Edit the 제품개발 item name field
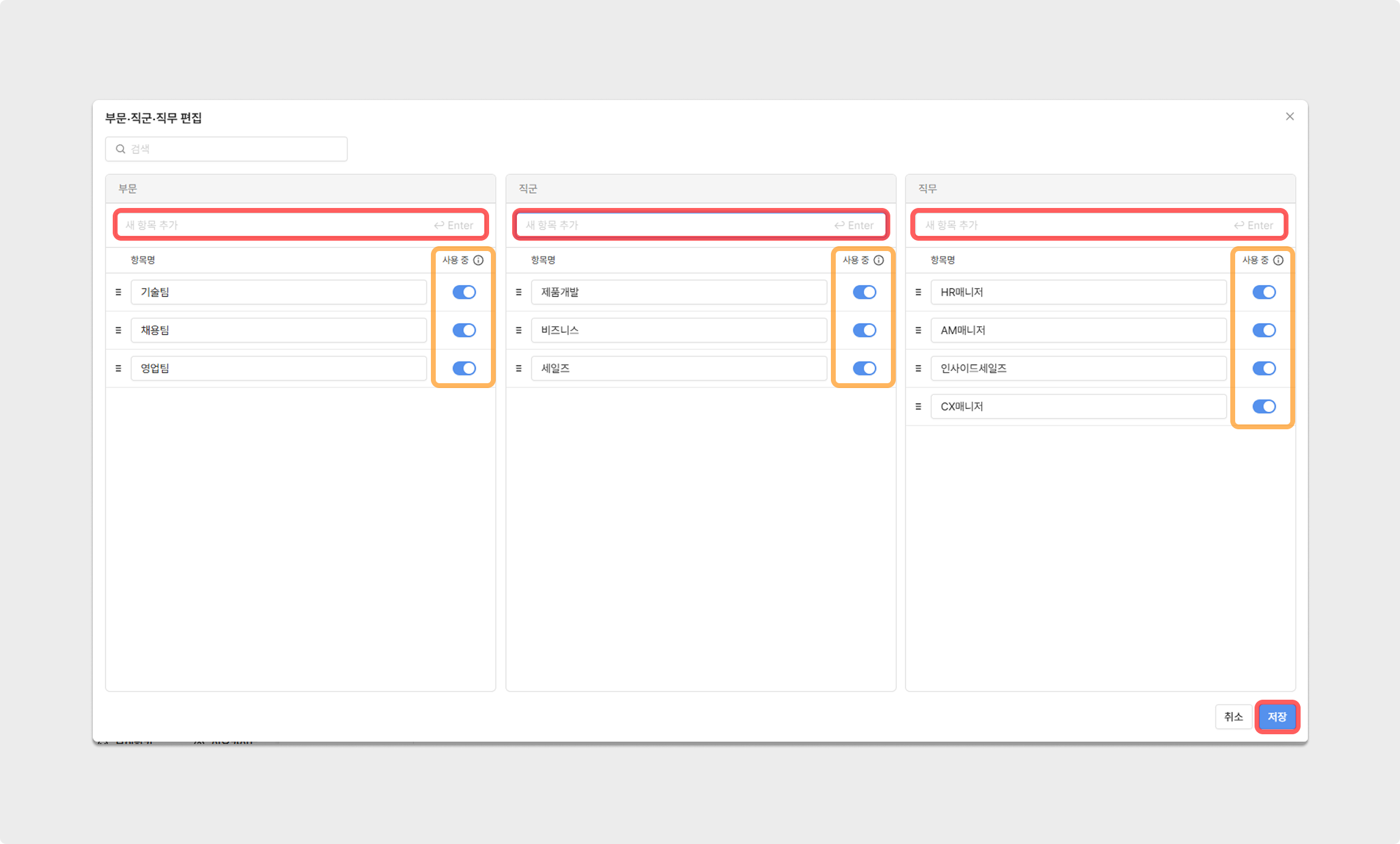Viewport: 1400px width, 844px height. tap(679, 292)
